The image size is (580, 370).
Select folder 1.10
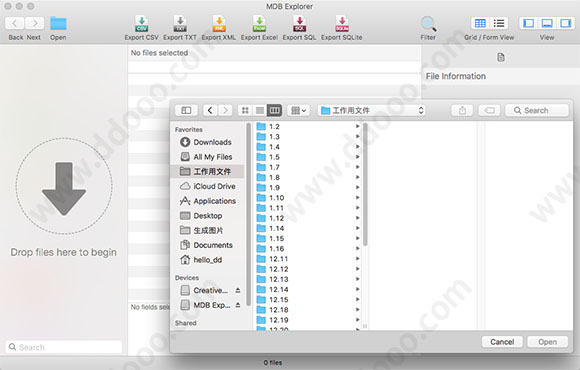308,198
